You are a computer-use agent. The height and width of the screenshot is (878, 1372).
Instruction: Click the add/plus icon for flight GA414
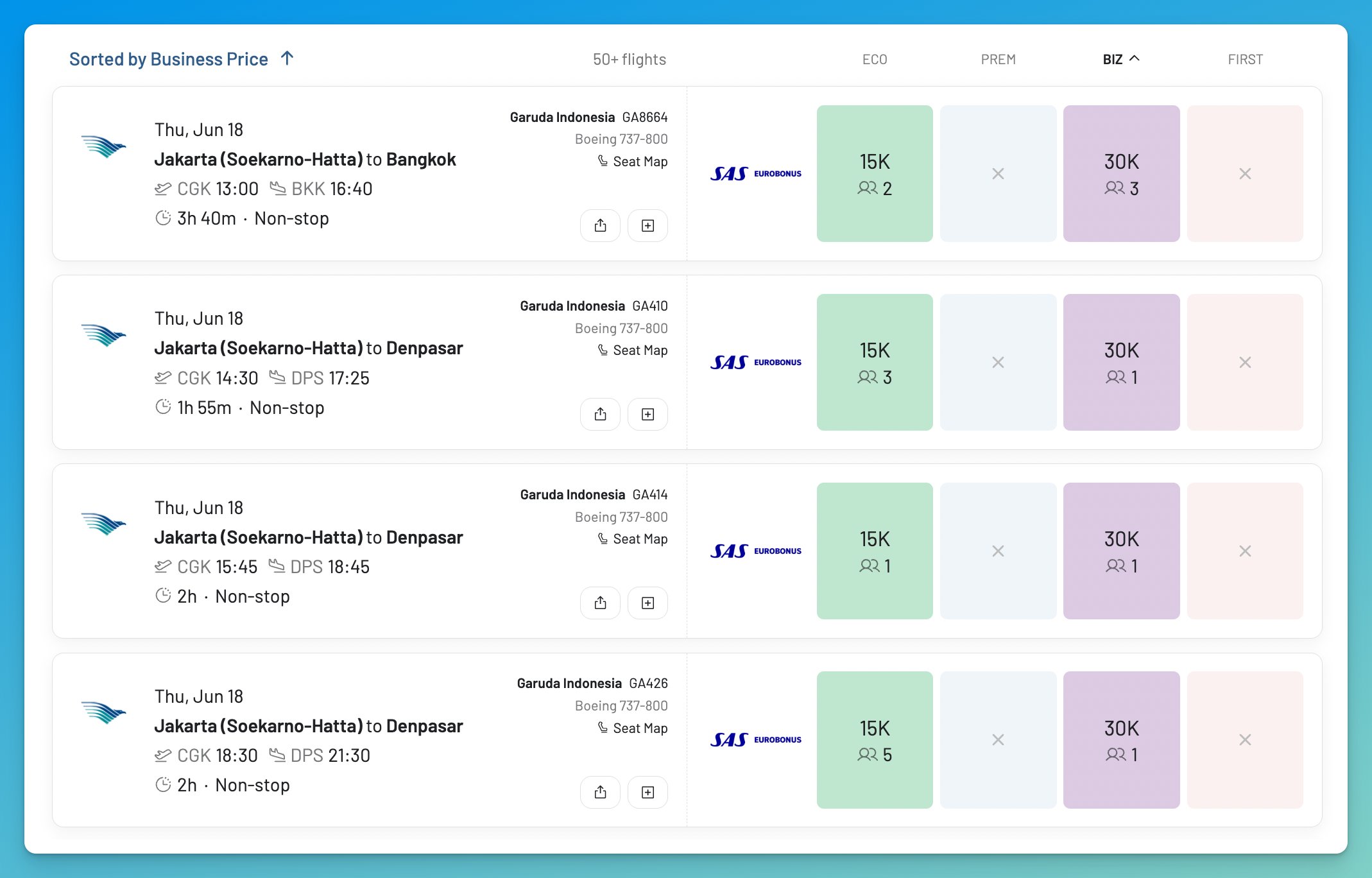coord(647,603)
